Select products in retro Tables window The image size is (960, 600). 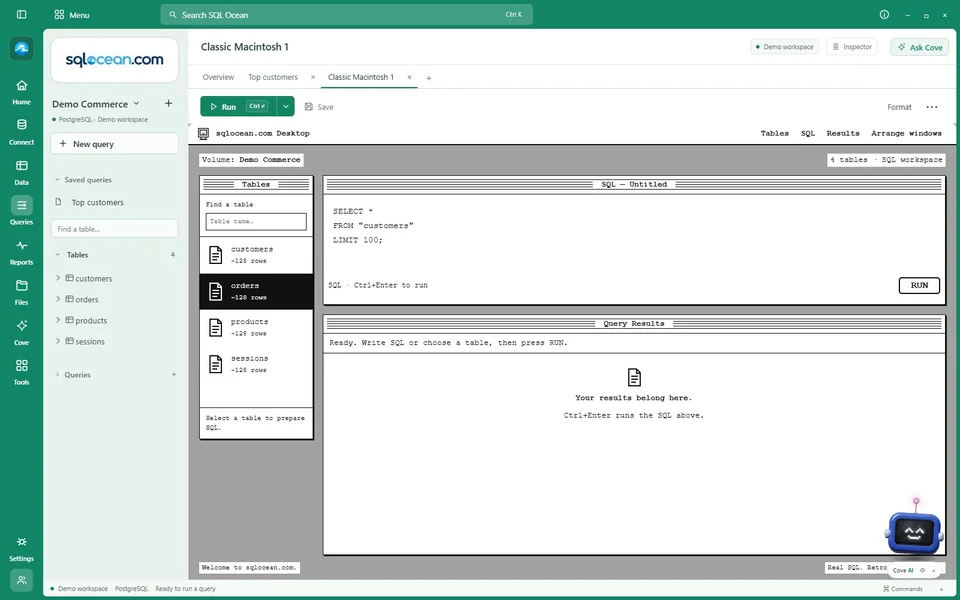point(256,328)
